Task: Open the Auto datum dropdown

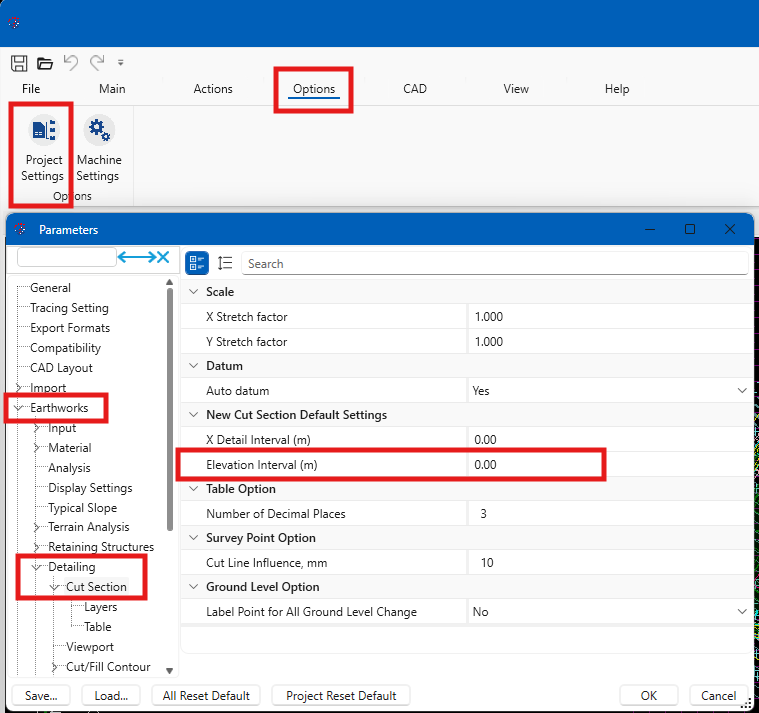Action: pos(742,391)
